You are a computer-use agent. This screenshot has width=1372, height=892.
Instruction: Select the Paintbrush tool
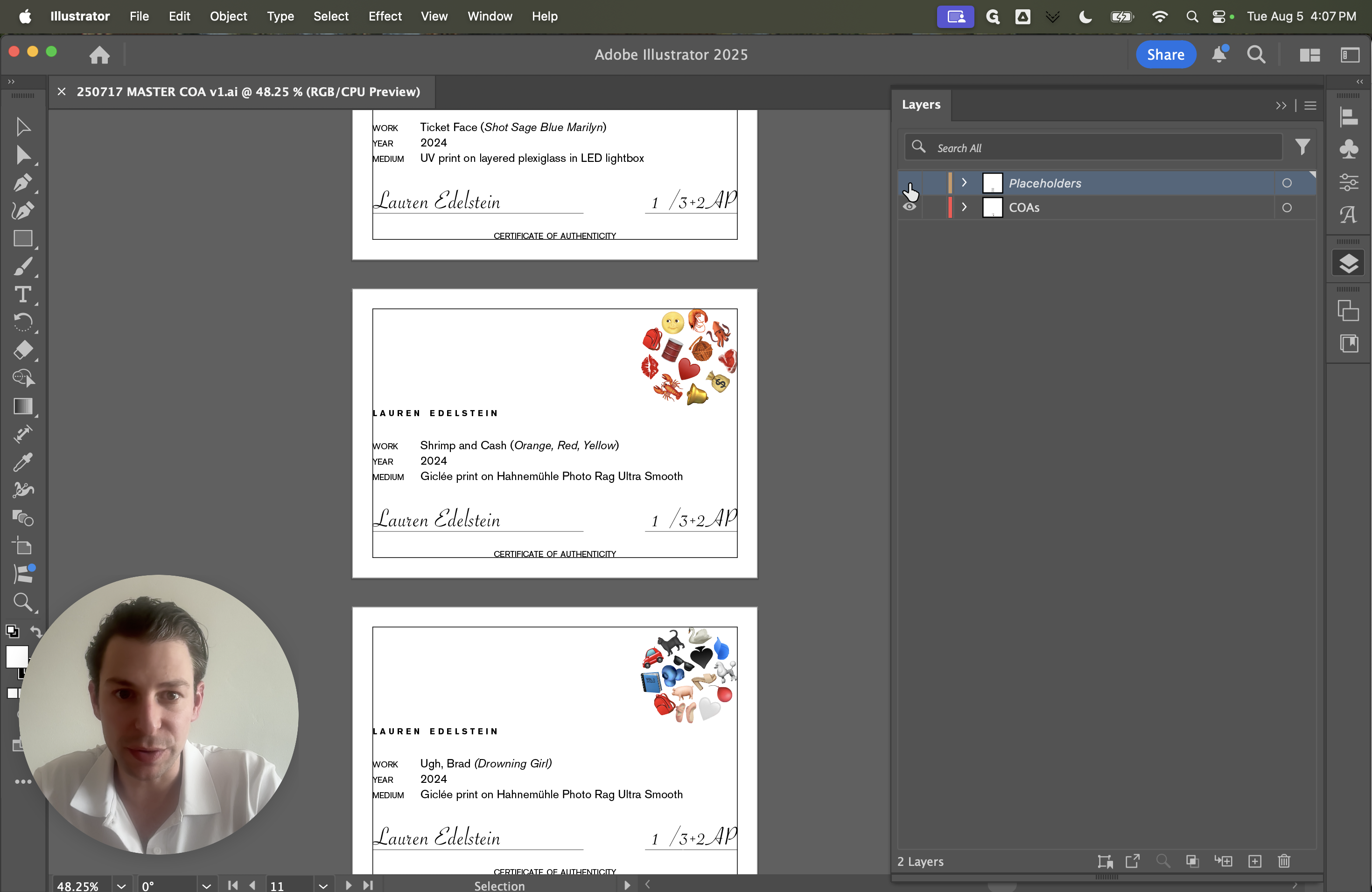coord(23,267)
